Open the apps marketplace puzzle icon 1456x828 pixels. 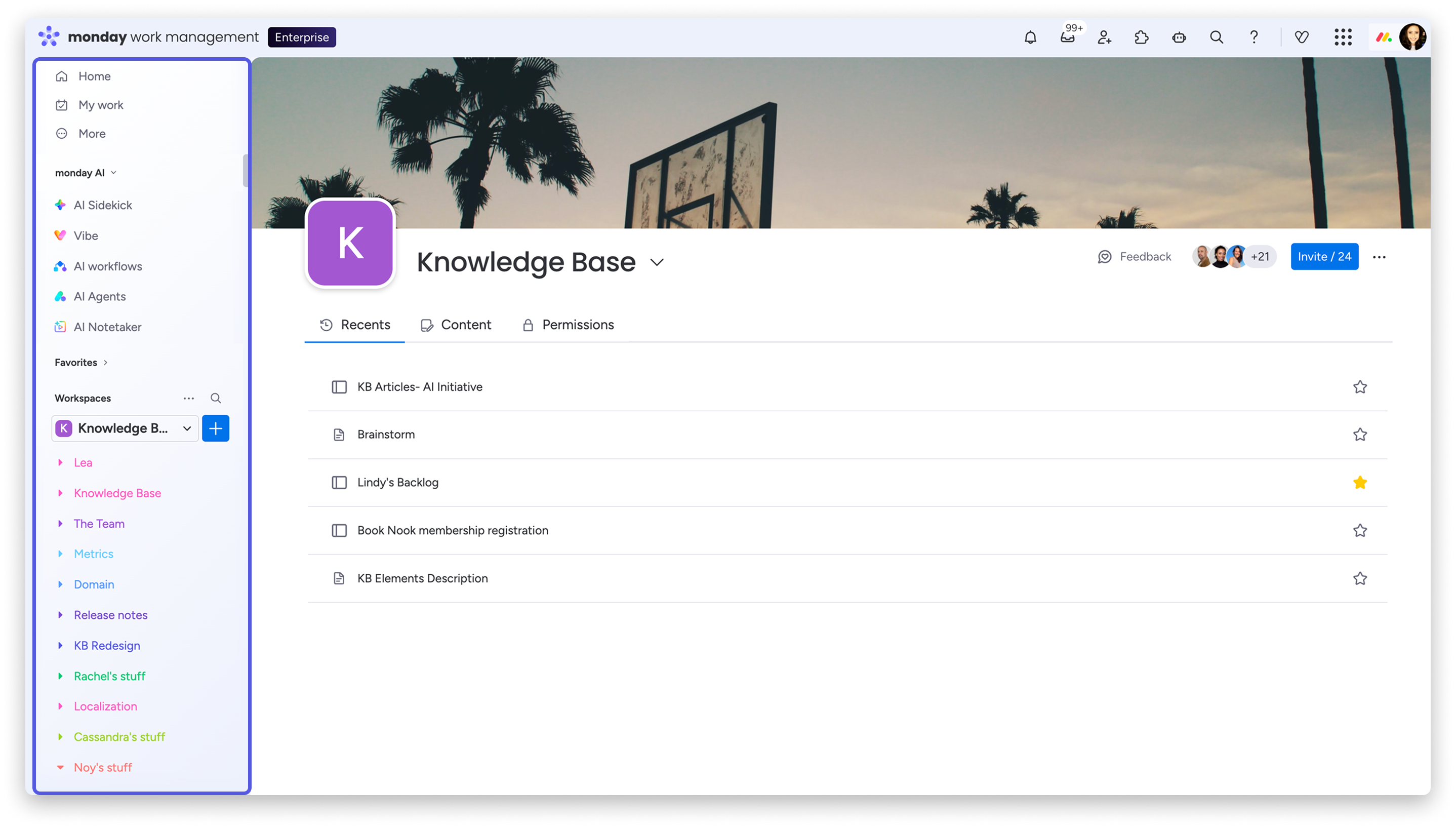[x=1141, y=37]
